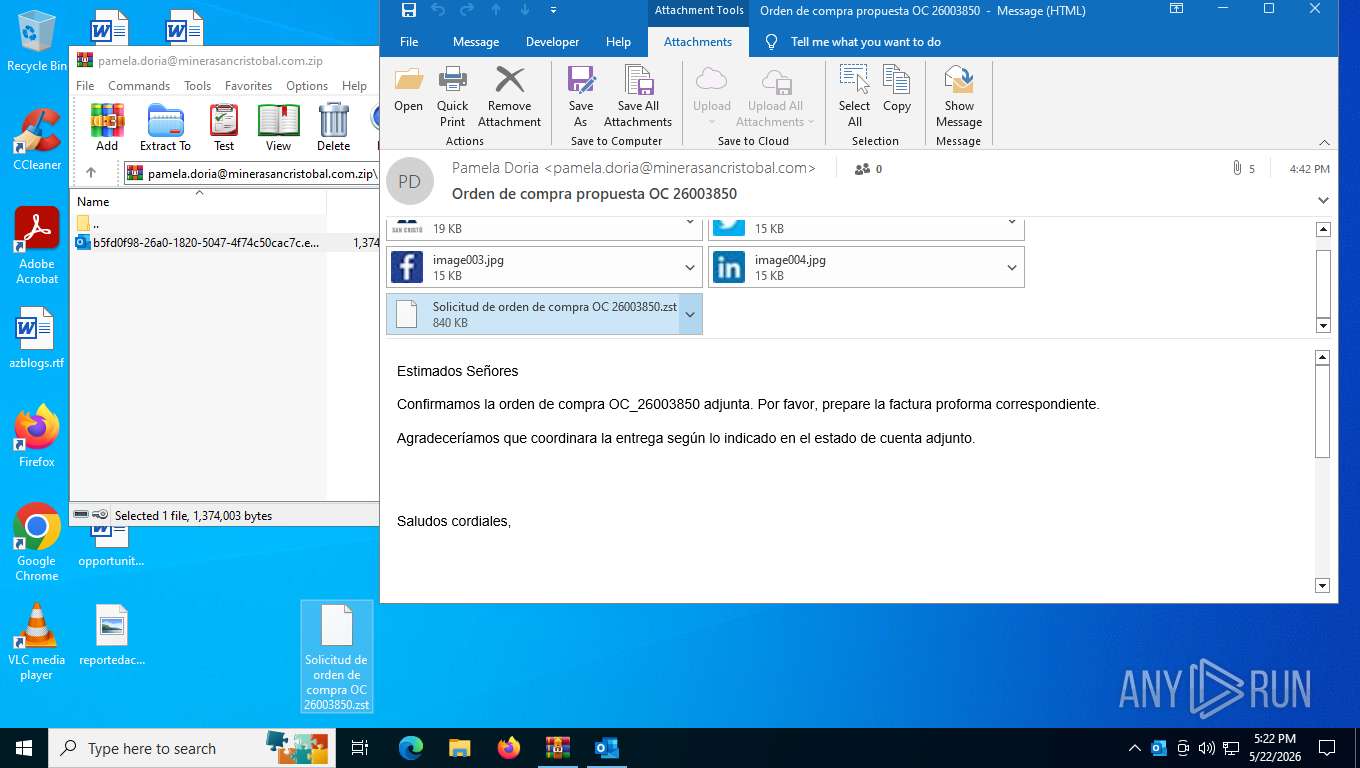Remove Attachment from the message

coord(509,97)
